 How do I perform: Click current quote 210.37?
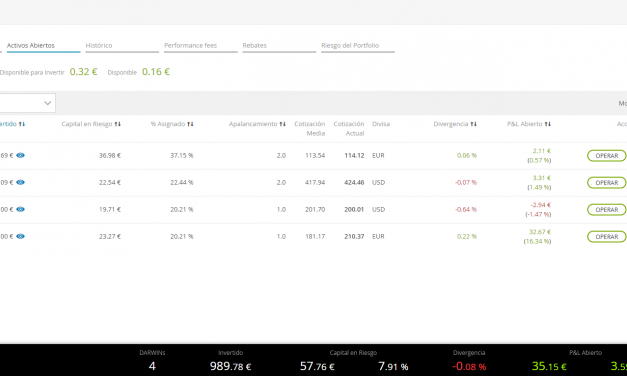(x=354, y=236)
